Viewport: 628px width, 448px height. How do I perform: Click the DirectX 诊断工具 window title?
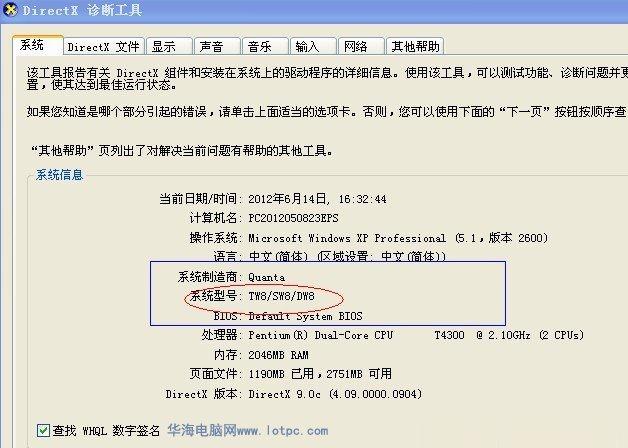point(82,10)
